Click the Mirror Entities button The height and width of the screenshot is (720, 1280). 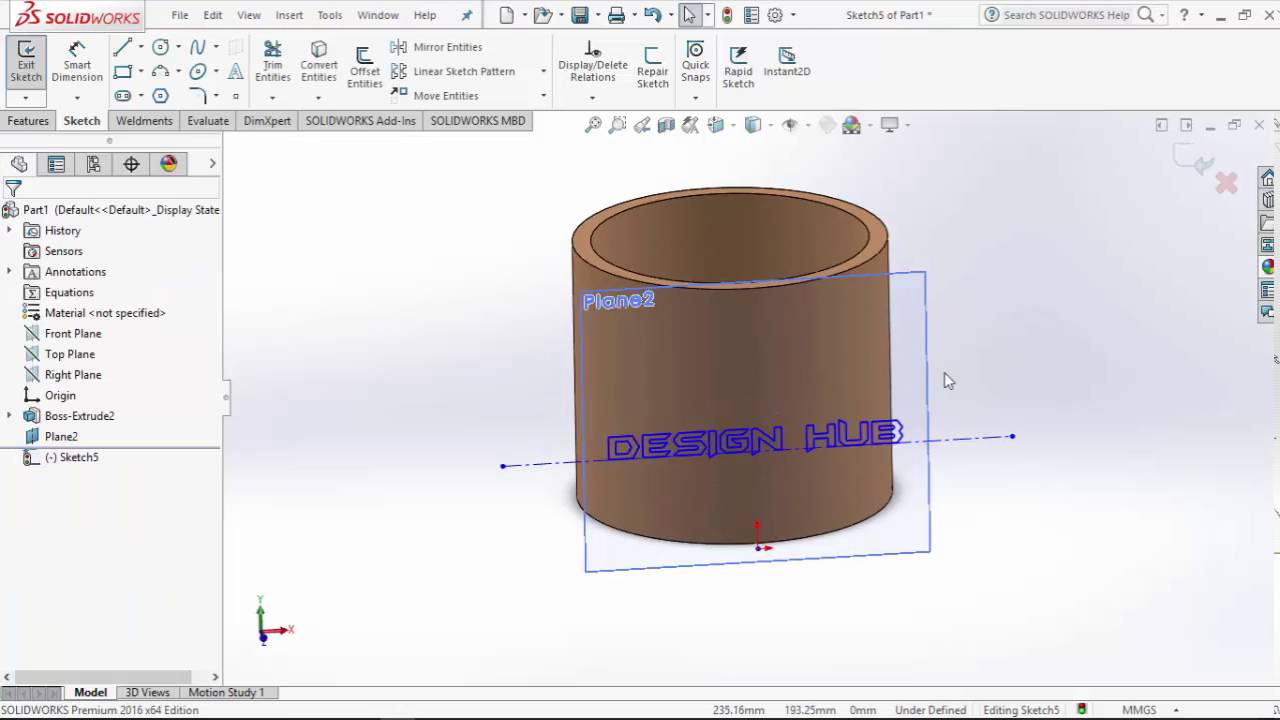pos(437,47)
